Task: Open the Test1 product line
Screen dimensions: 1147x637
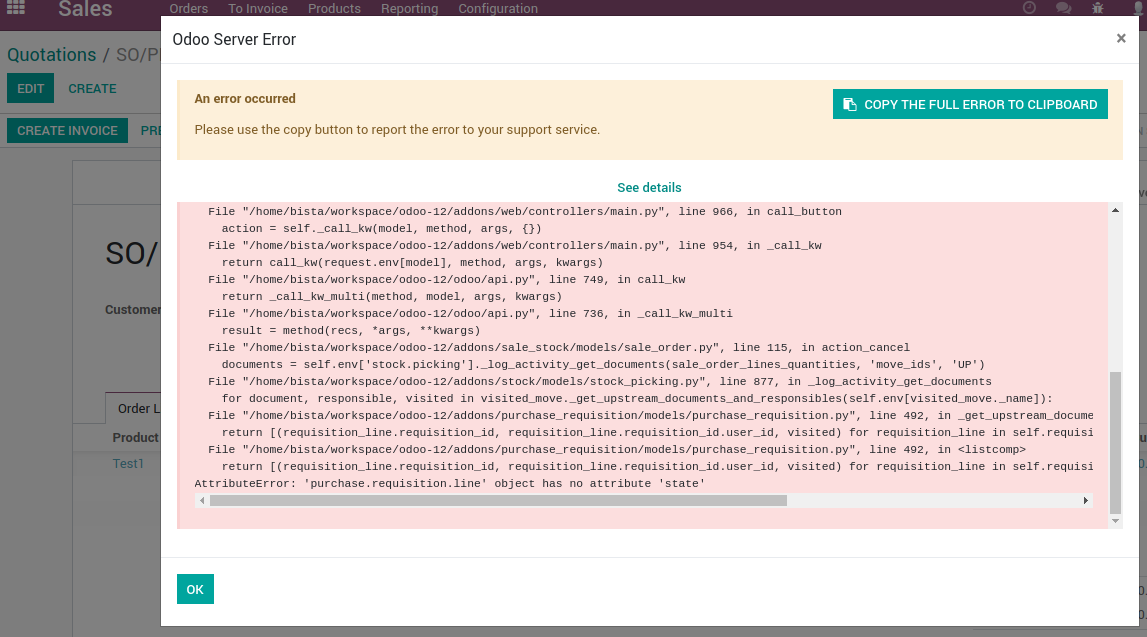Action: point(128,464)
